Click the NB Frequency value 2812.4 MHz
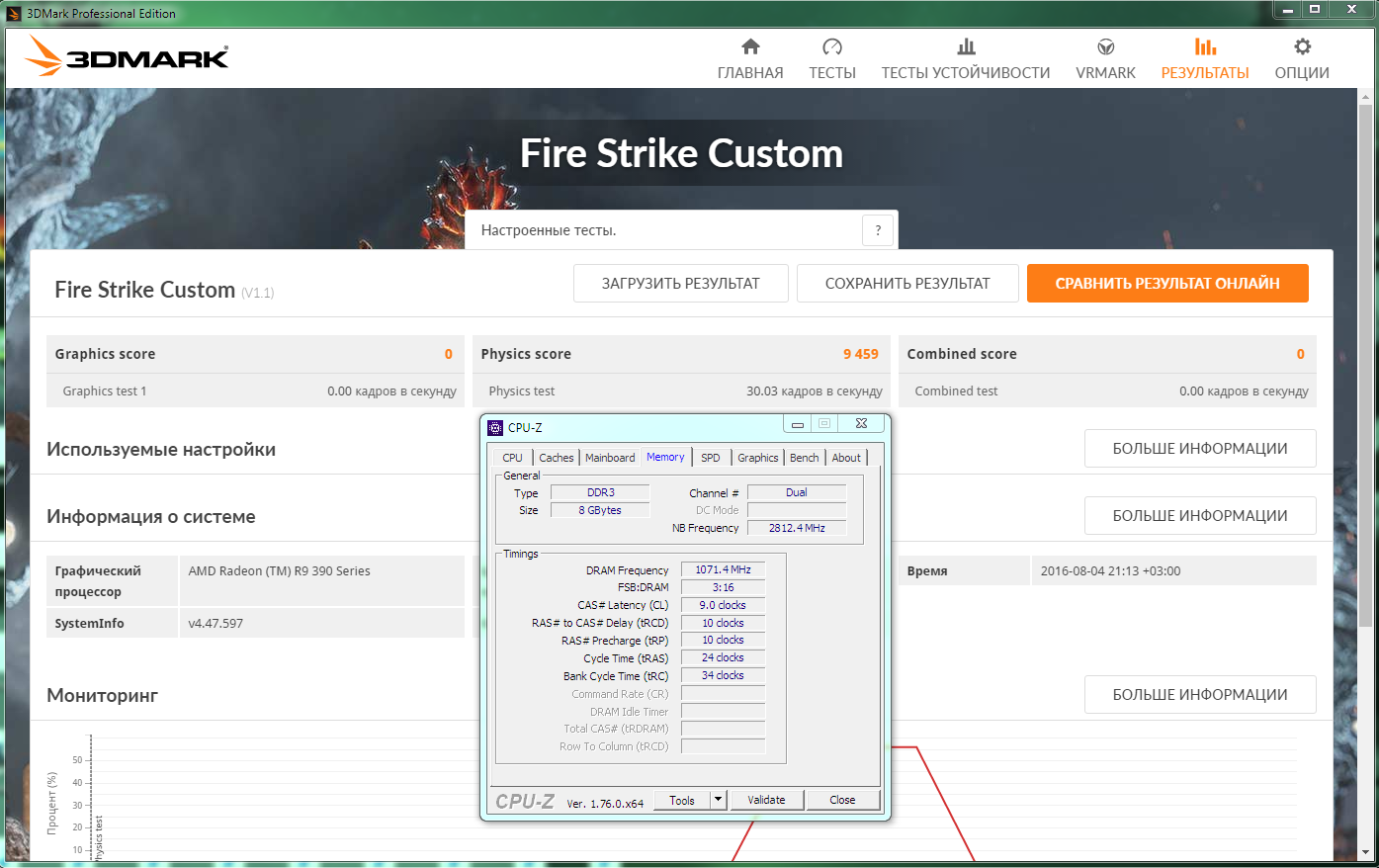The image size is (1379, 868). (797, 528)
